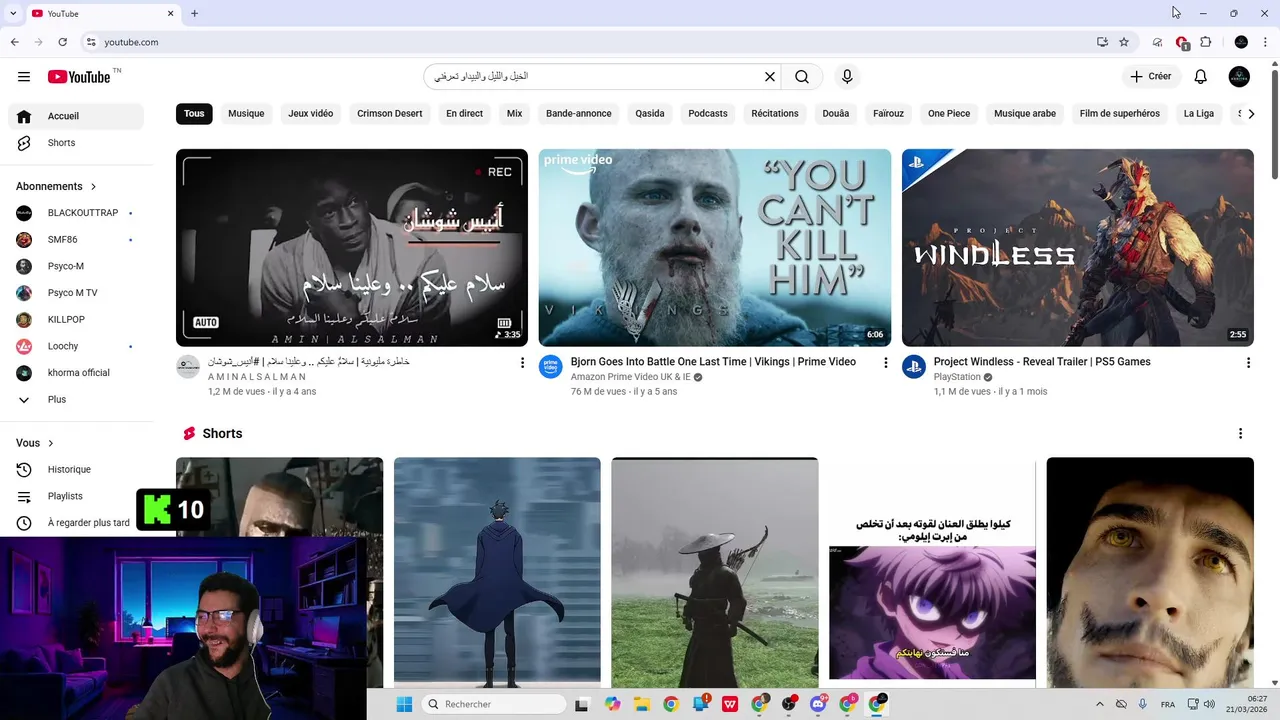Open the BLACKOUTTRAP subscription channel
1280x720 pixels.
(x=76, y=213)
